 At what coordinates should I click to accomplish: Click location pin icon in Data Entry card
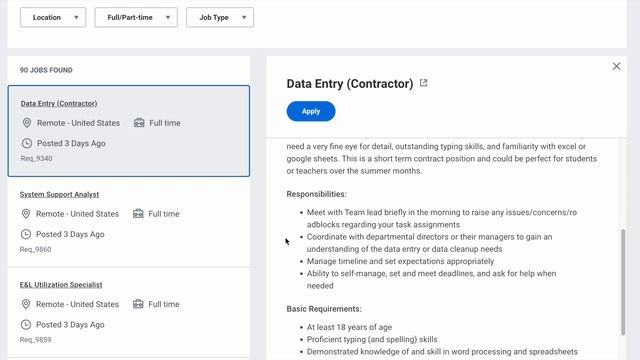click(27, 123)
